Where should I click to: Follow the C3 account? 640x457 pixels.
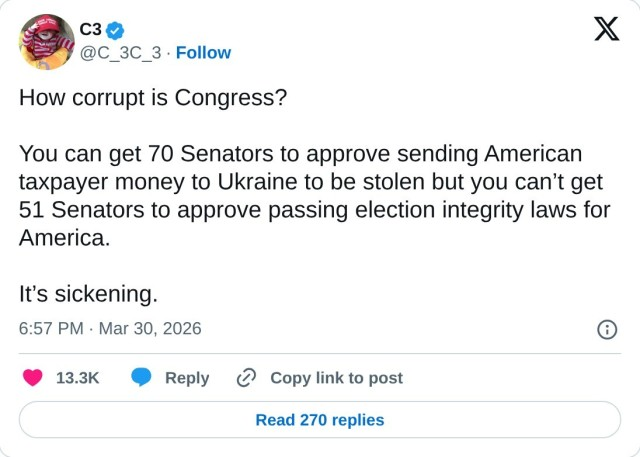click(203, 52)
